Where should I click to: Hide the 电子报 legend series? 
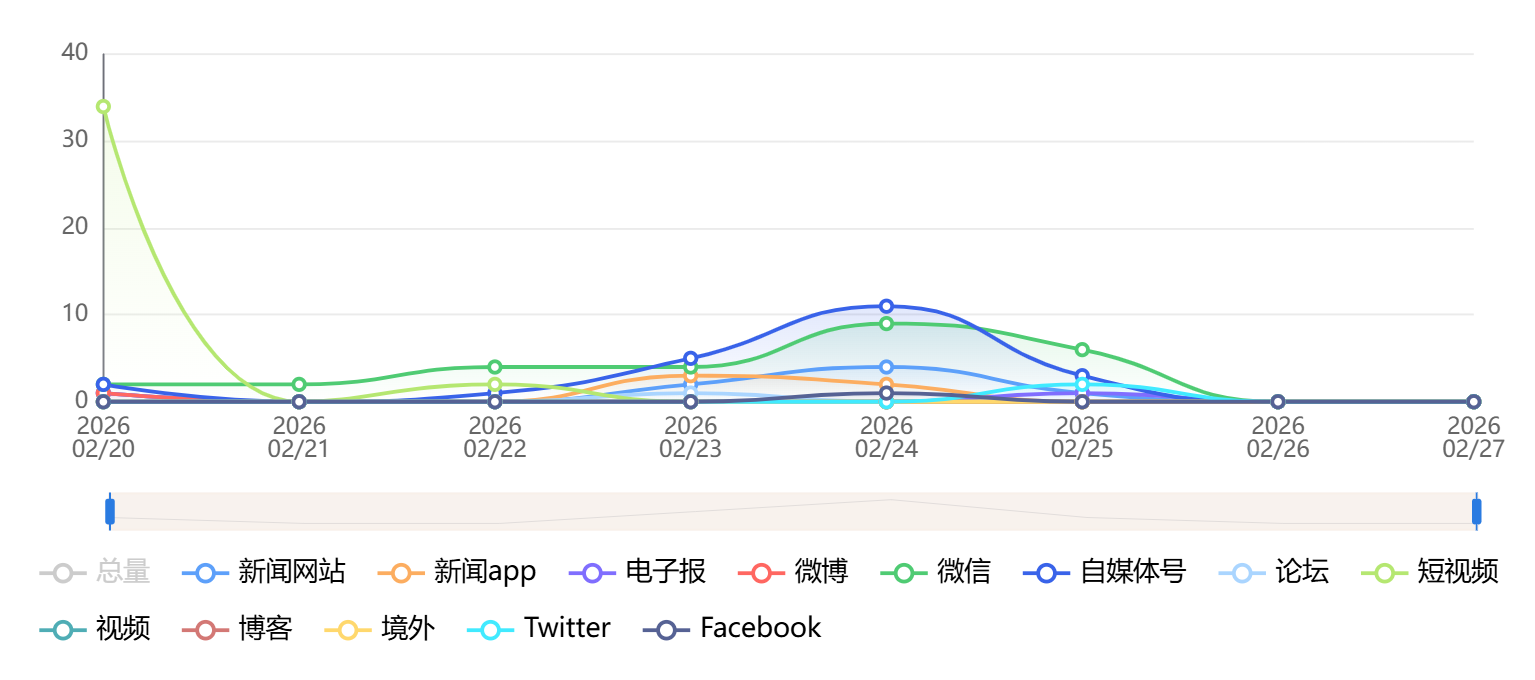coord(637,572)
